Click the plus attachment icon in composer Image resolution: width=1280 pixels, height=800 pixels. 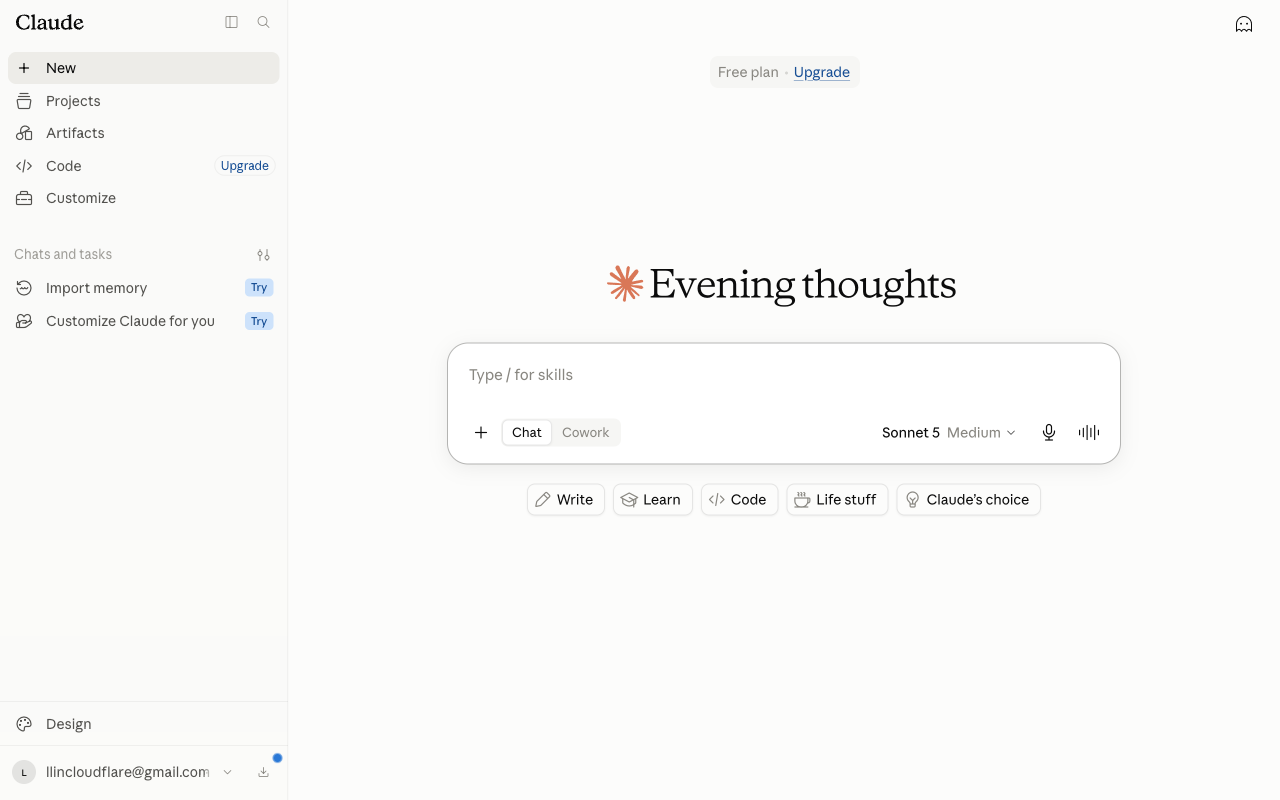point(481,432)
